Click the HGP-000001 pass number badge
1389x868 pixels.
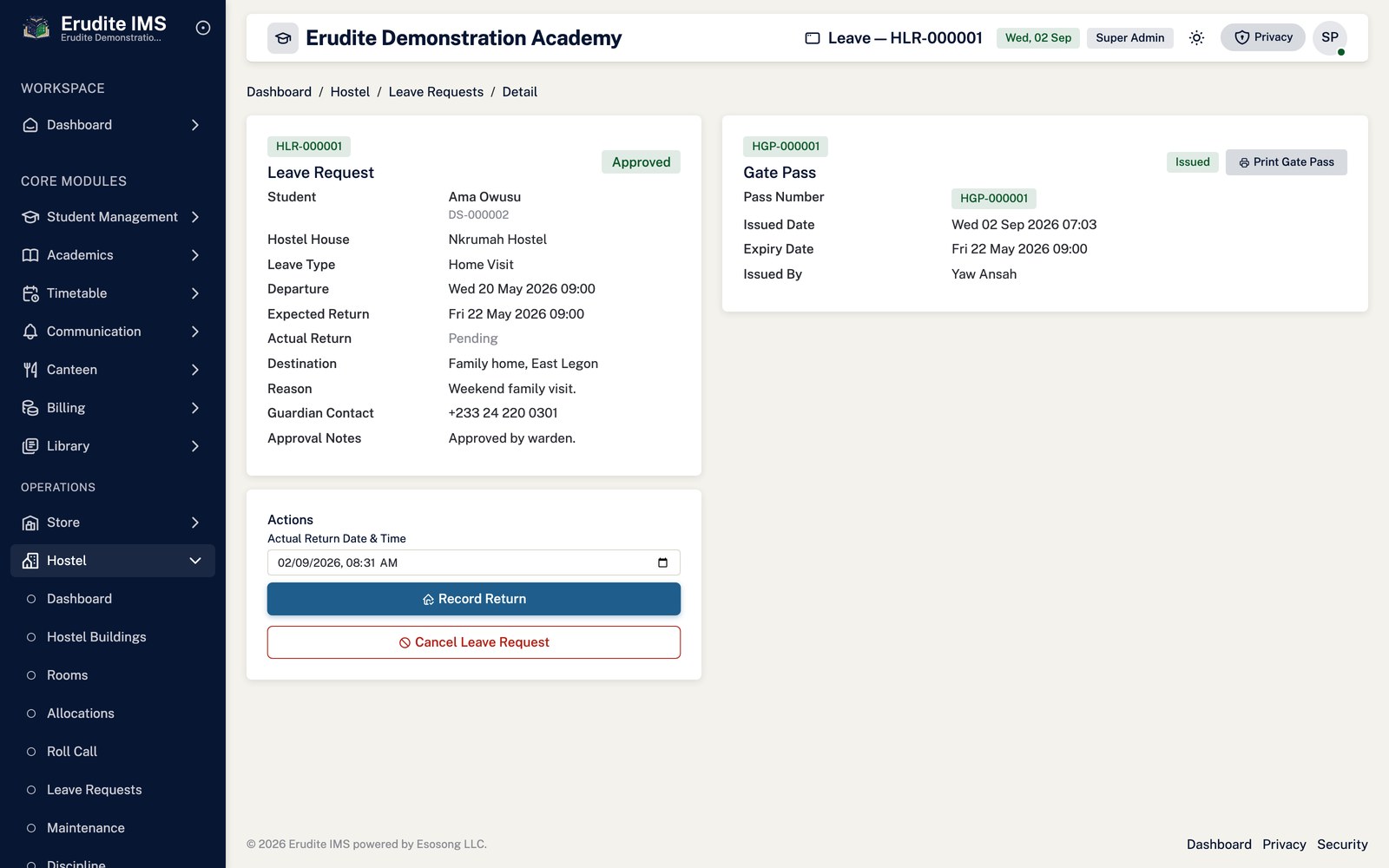tap(994, 199)
